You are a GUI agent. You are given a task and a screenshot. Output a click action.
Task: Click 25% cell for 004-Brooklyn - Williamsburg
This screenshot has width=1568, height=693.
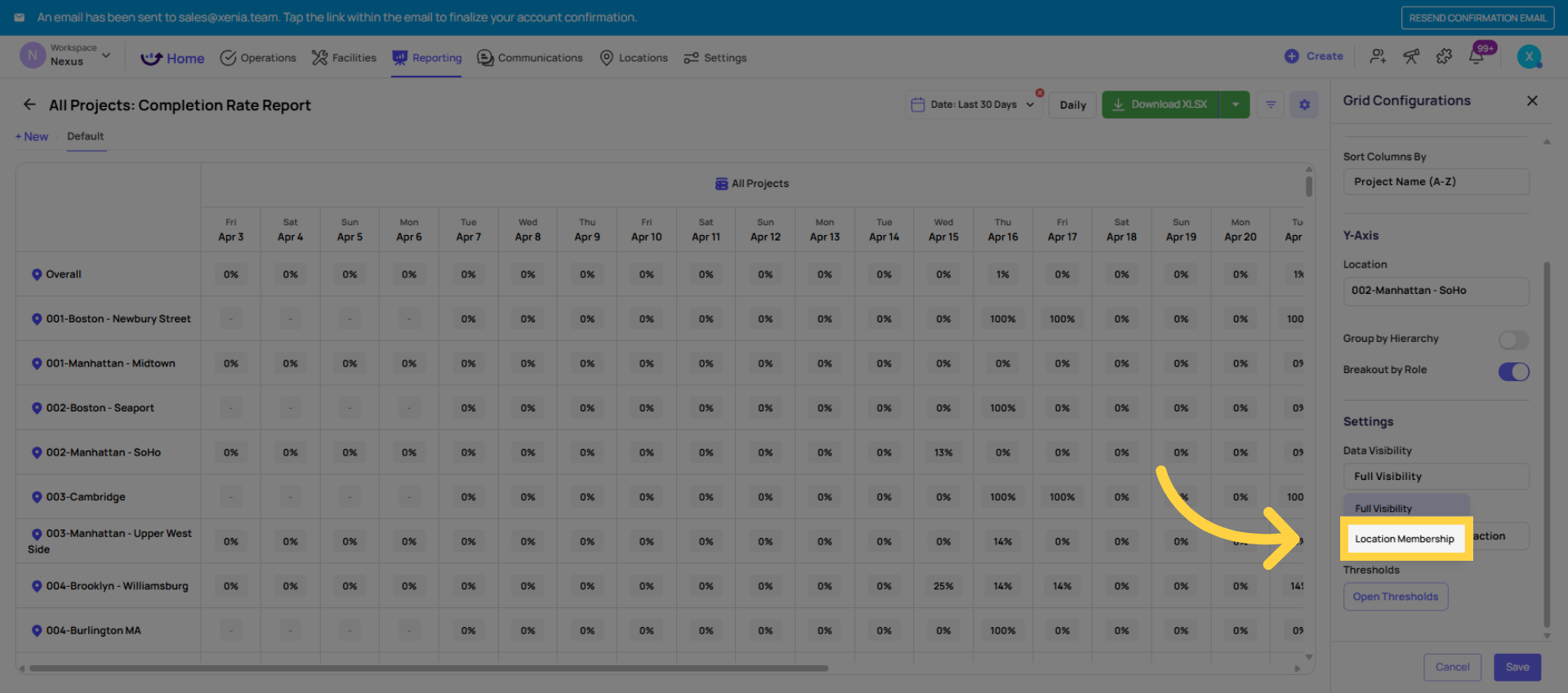tap(943, 586)
